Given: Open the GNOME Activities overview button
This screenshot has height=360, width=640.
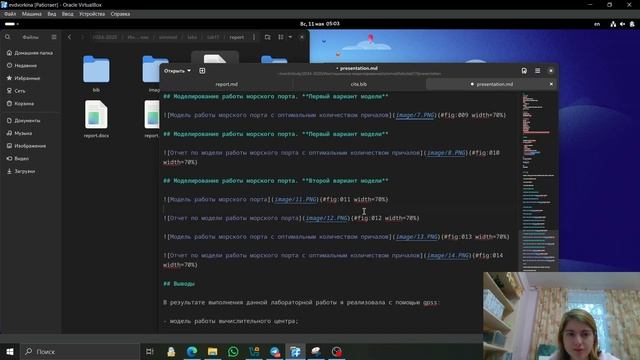Looking at the screenshot, I should (x=11, y=24).
